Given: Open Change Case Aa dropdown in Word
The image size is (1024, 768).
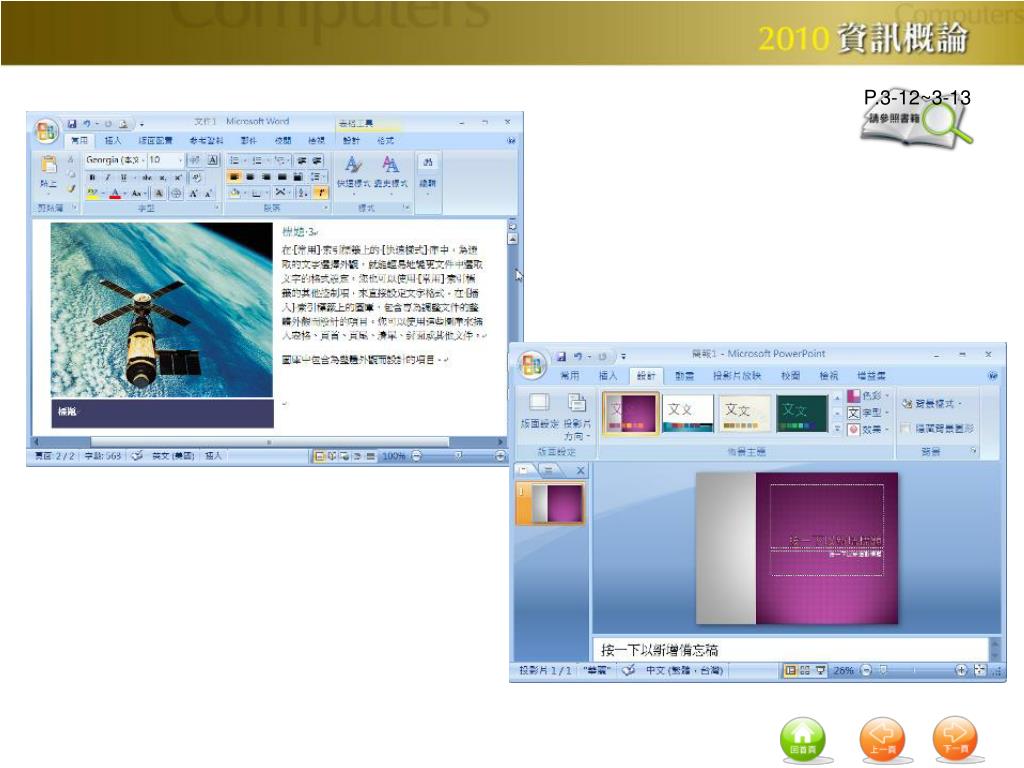Looking at the screenshot, I should (x=137, y=193).
